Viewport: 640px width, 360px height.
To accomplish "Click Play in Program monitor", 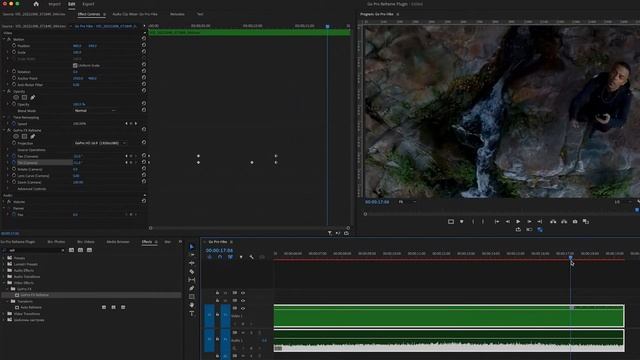I will pyautogui.click(x=518, y=221).
